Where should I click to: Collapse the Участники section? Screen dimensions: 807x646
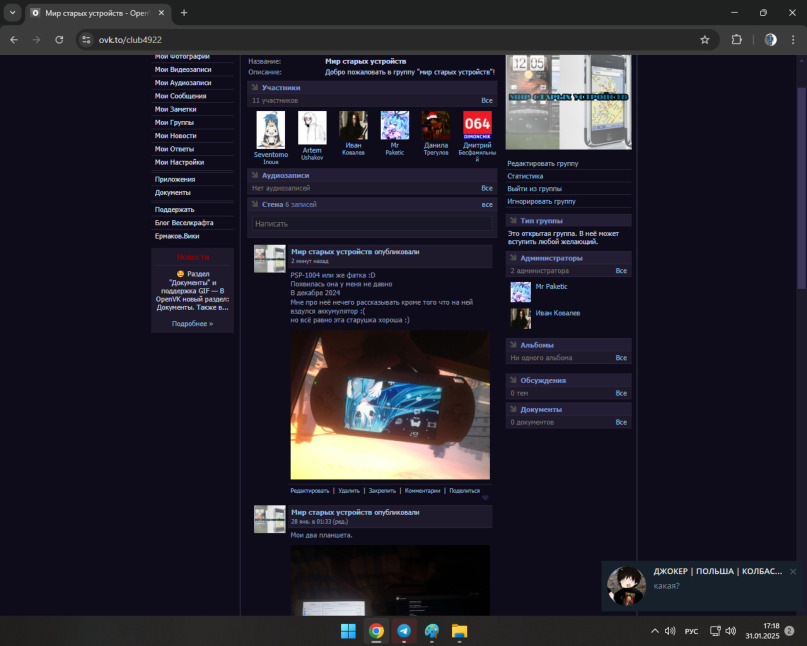(x=255, y=88)
